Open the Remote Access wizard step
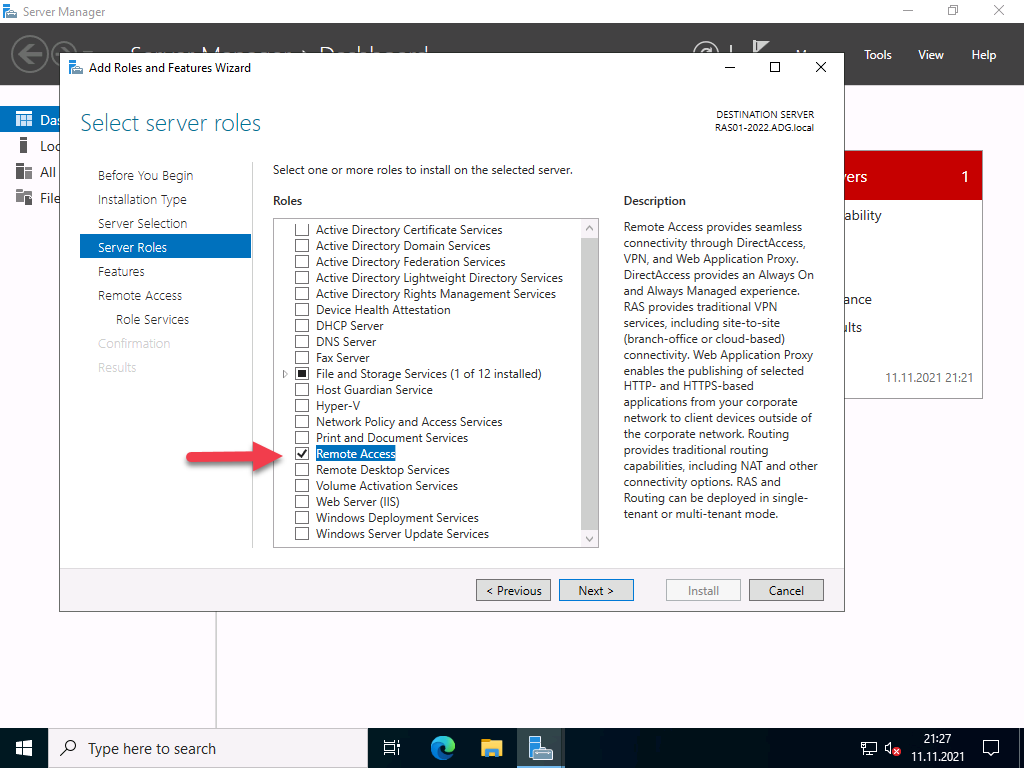 tap(140, 295)
